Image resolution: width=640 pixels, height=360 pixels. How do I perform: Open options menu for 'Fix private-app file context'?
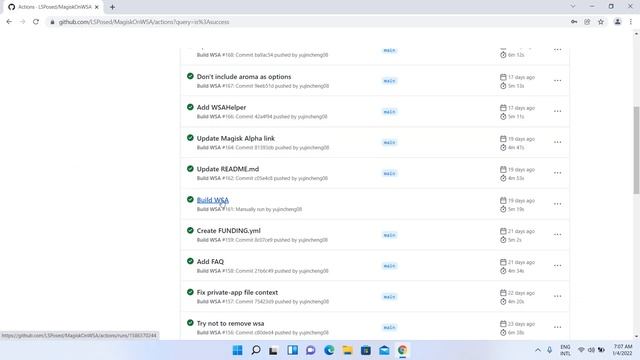[557, 296]
